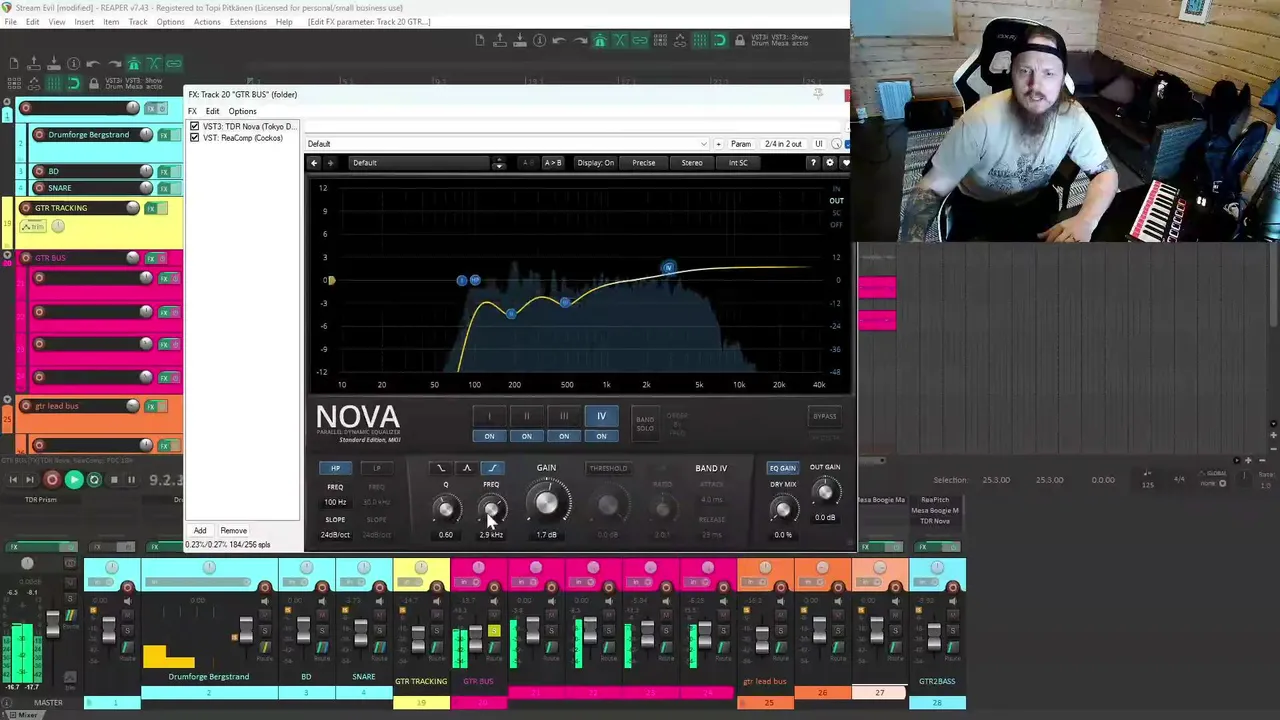Click the DRY MIX knob

pyautogui.click(x=783, y=510)
